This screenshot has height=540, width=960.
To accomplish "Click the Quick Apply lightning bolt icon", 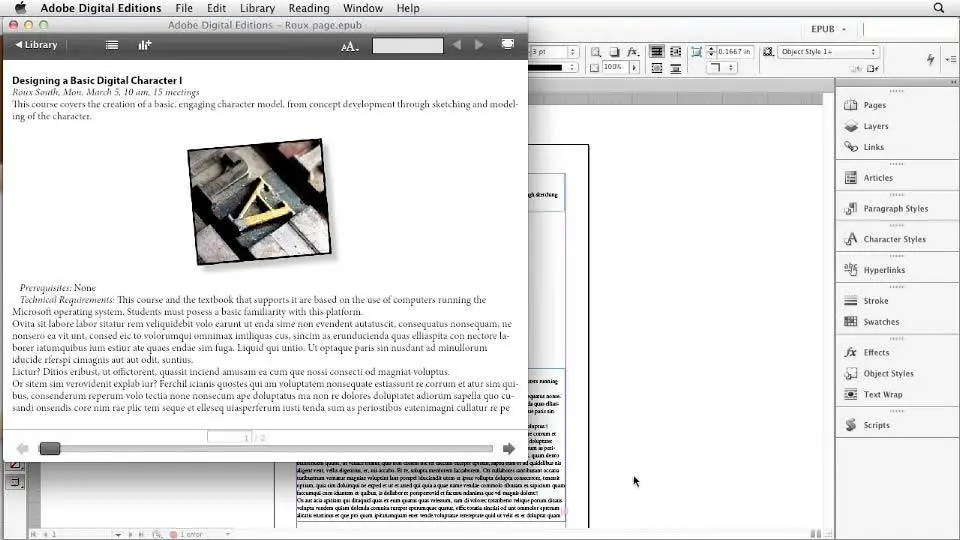I will (931, 59).
